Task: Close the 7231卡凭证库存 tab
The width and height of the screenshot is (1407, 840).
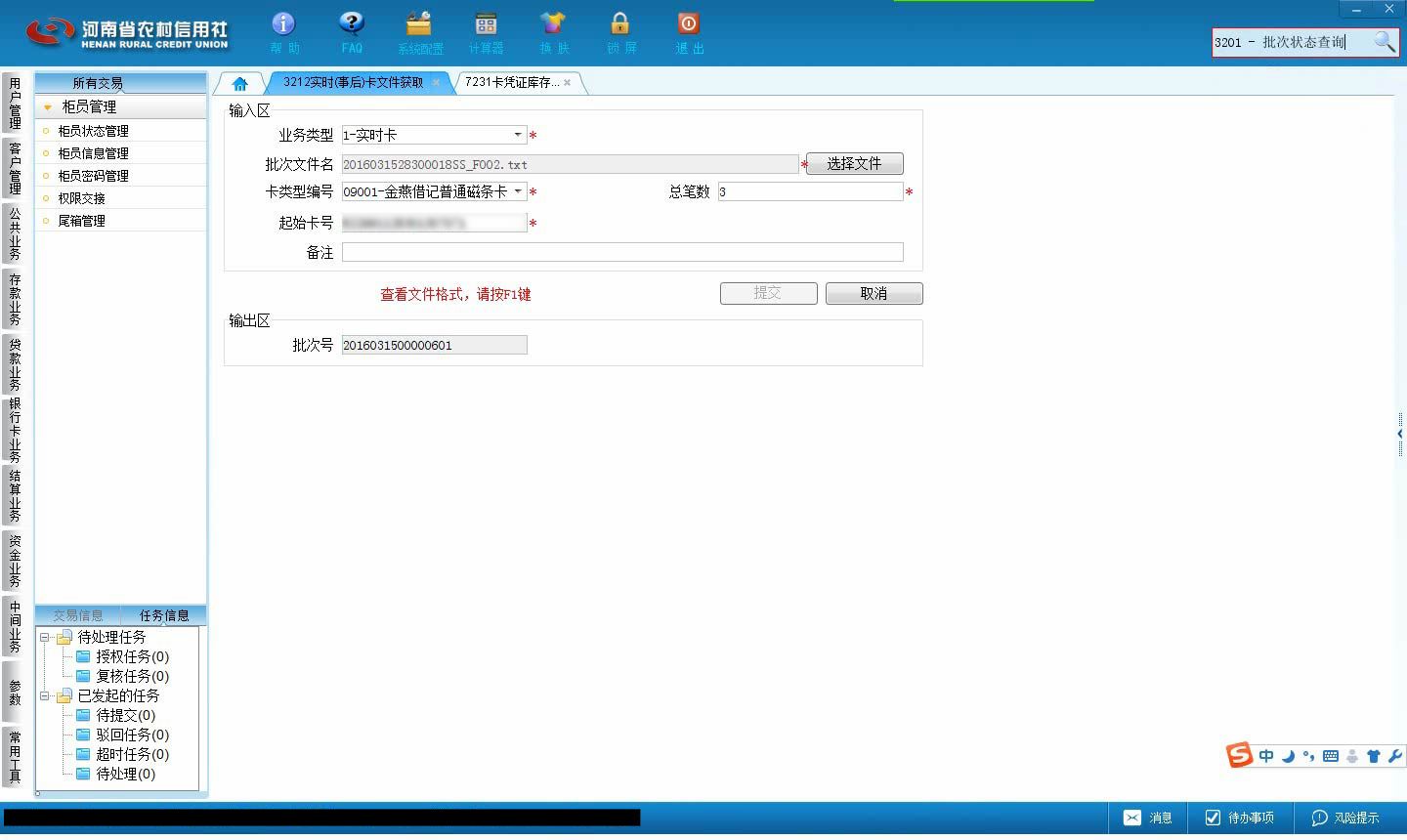Action: 567,83
